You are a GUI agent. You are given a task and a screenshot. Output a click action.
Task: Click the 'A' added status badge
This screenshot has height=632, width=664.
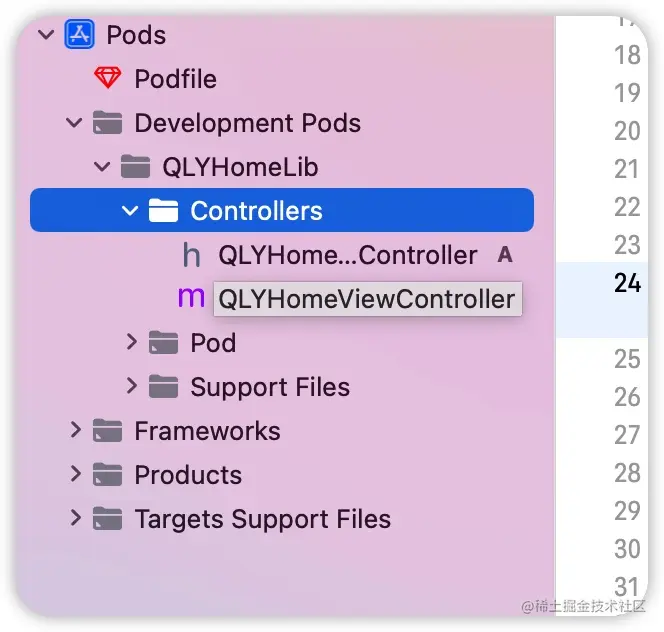505,255
